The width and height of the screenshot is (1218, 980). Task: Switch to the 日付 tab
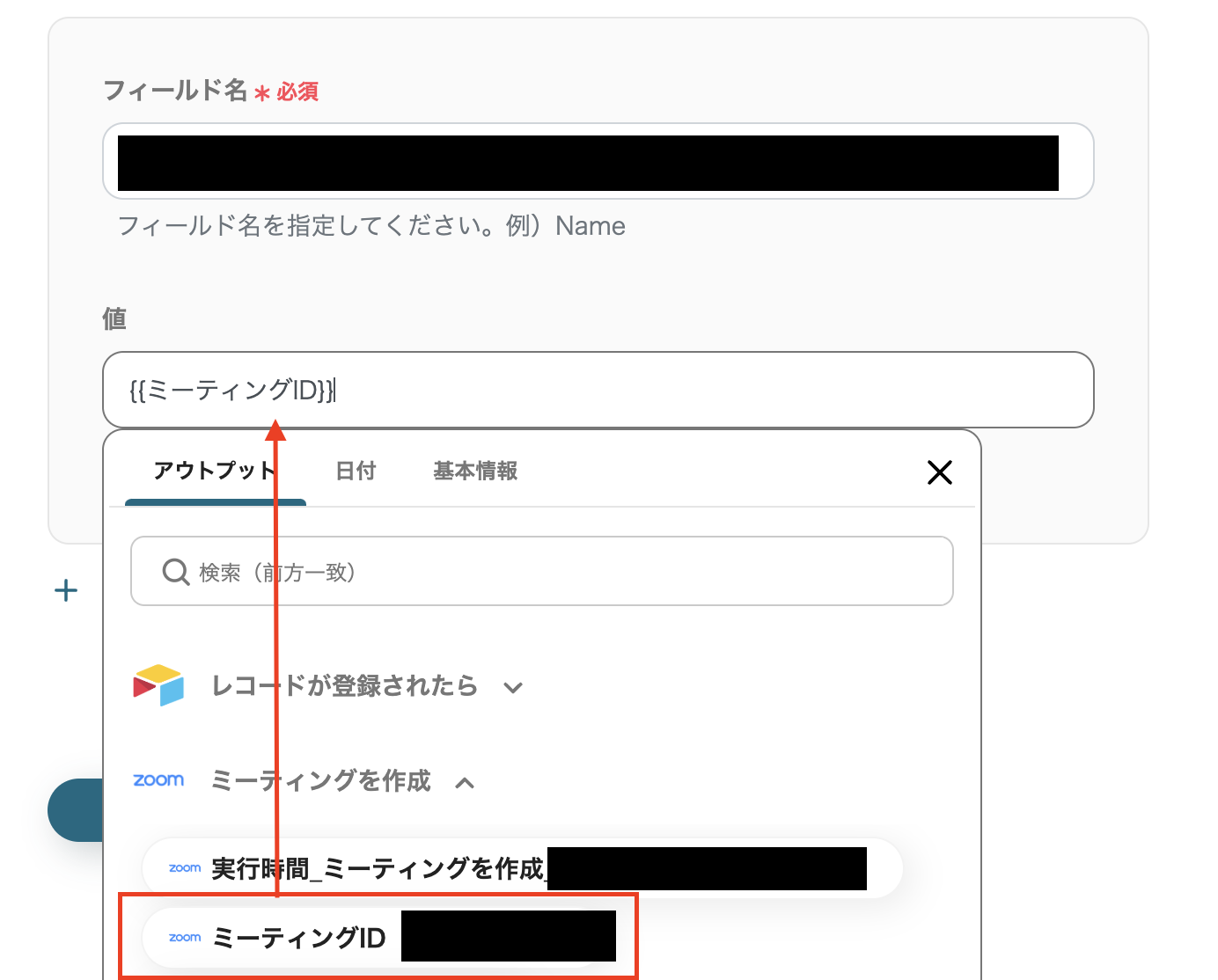pyautogui.click(x=356, y=472)
